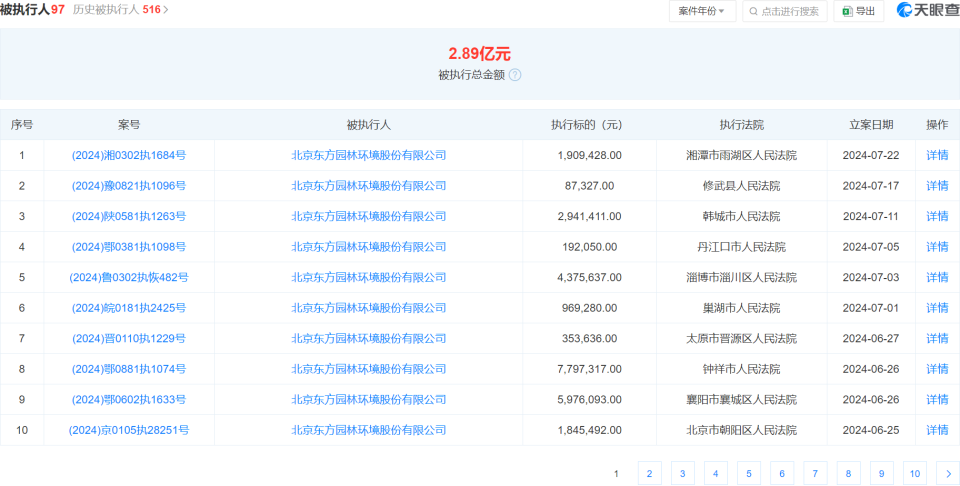
Task: Click the Excel icon on 导出 button
Action: (x=847, y=11)
